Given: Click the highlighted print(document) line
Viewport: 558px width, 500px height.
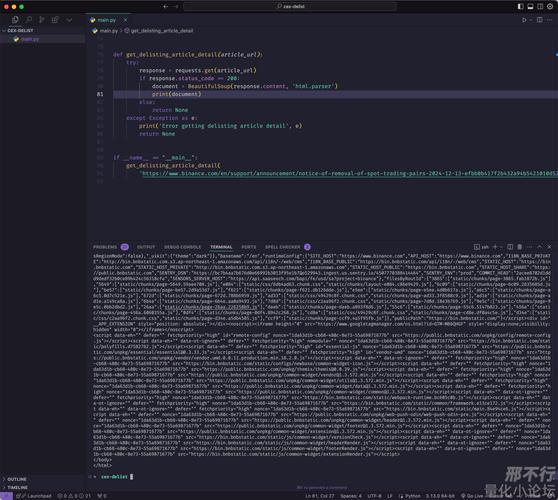Looking at the screenshot, I should (177, 94).
